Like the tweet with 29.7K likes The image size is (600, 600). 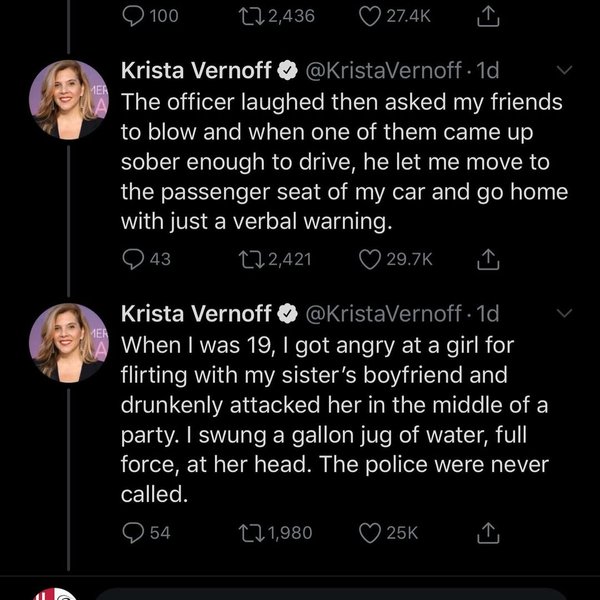[369, 260]
